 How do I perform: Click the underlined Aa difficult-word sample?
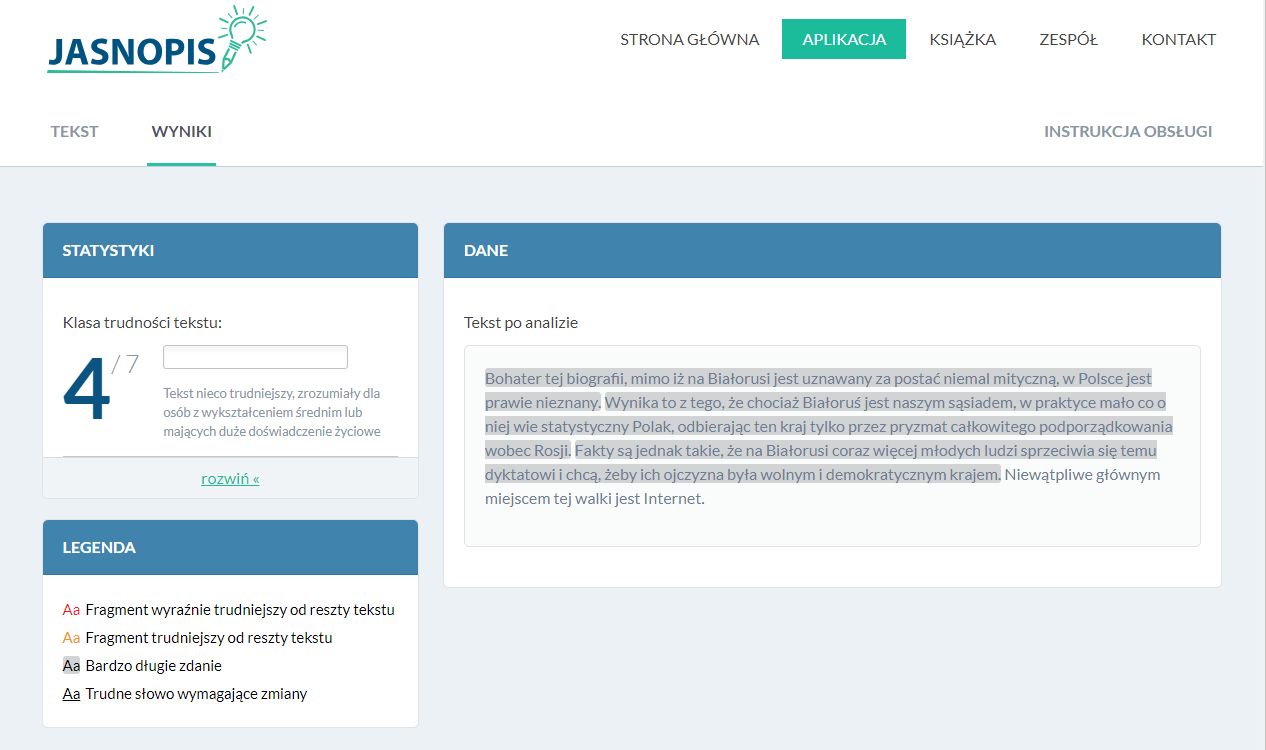tap(71, 694)
